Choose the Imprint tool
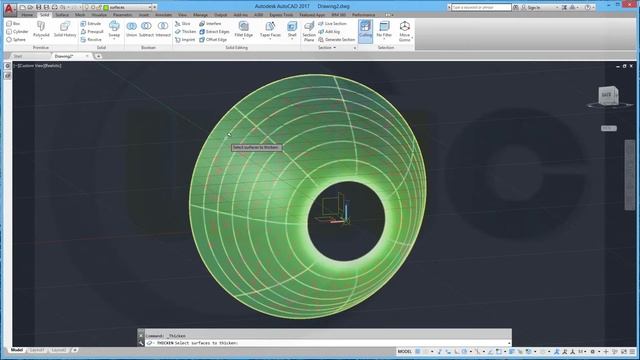Screen dimensions: 640x360 pyautogui.click(x=185, y=40)
